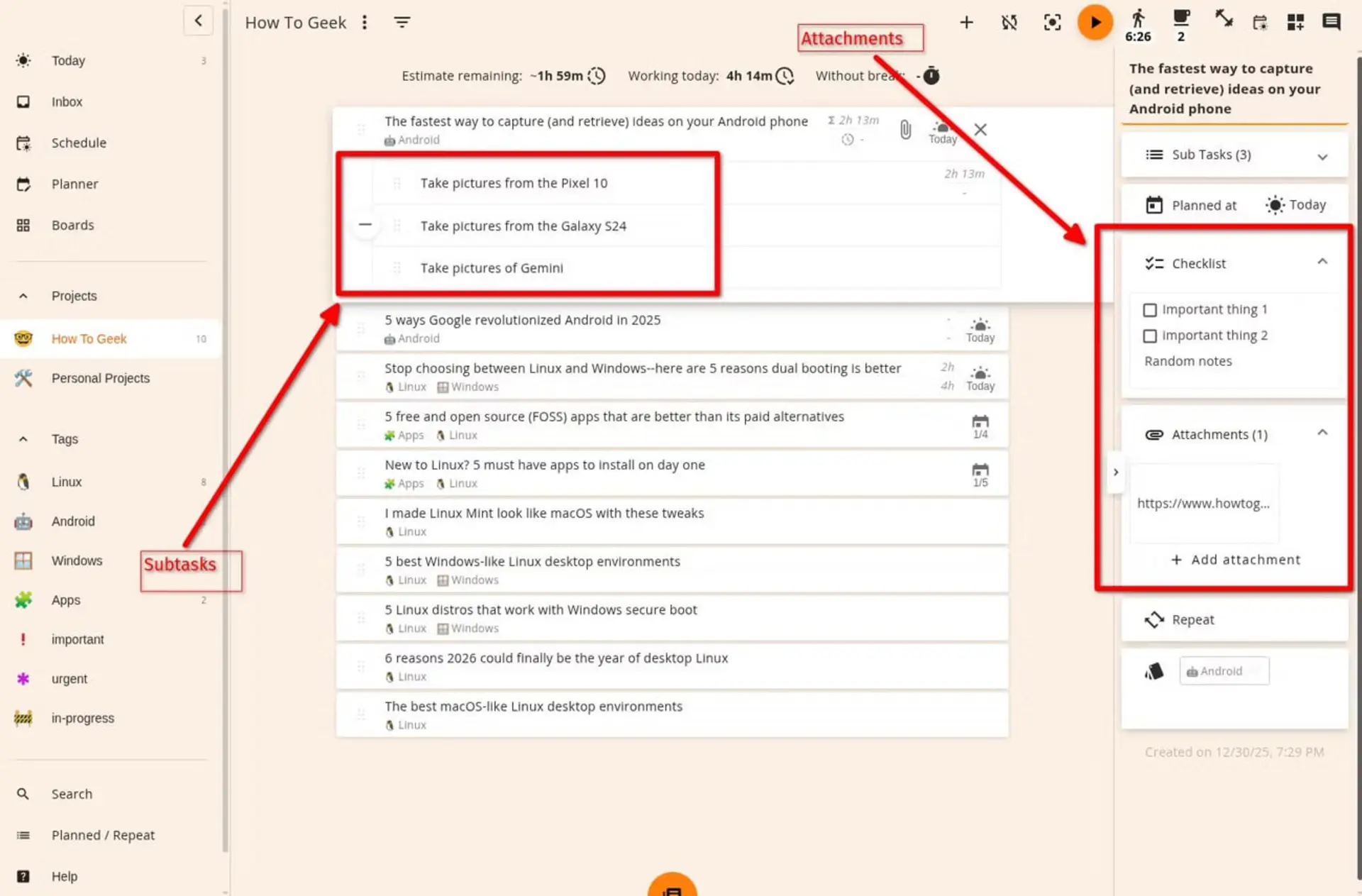Open the notes comment icon

(1331, 23)
